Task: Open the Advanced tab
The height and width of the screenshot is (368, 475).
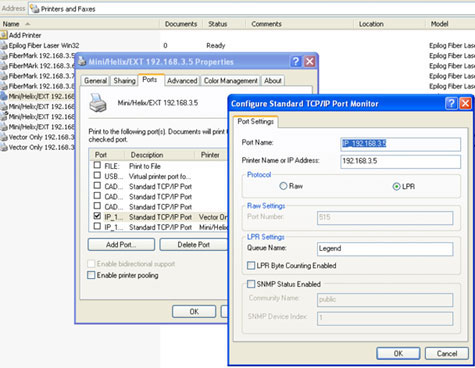Action: click(182, 81)
